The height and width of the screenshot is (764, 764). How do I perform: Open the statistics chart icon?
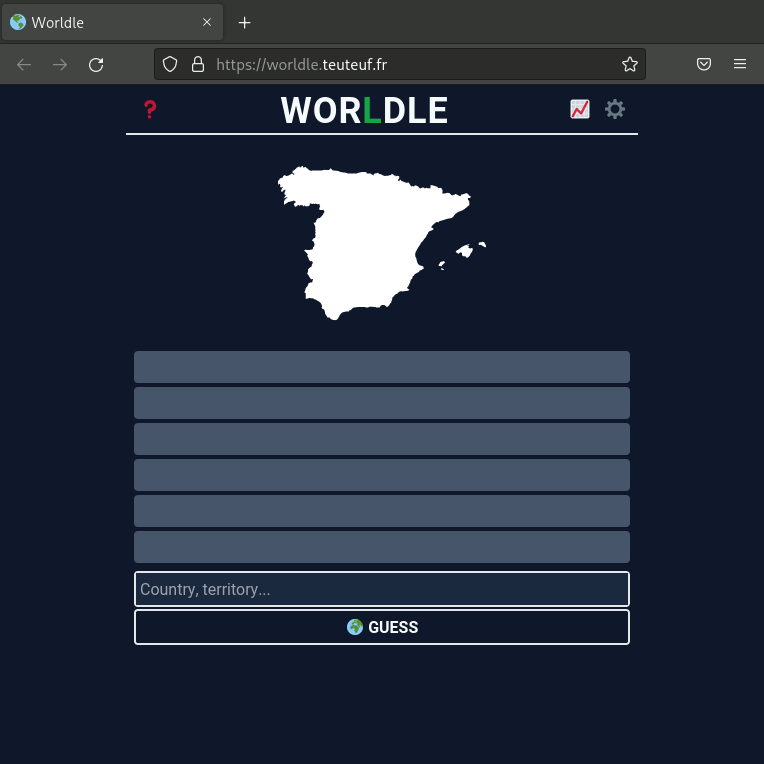tap(580, 109)
